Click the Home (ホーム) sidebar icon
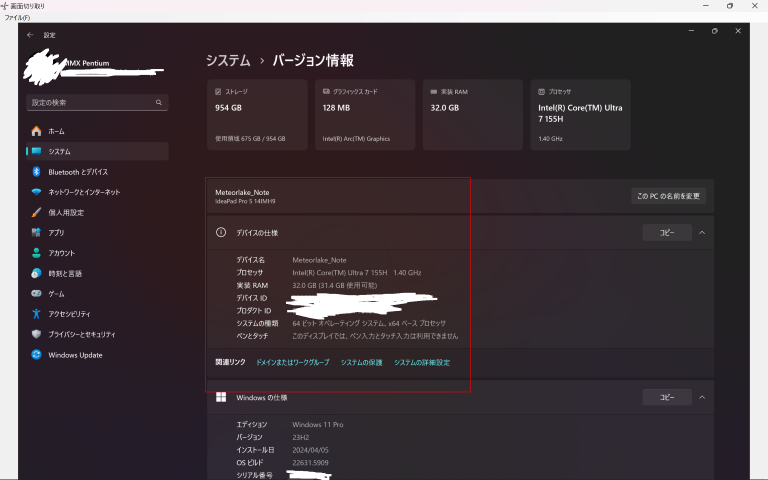This screenshot has width=768, height=480. [x=37, y=131]
